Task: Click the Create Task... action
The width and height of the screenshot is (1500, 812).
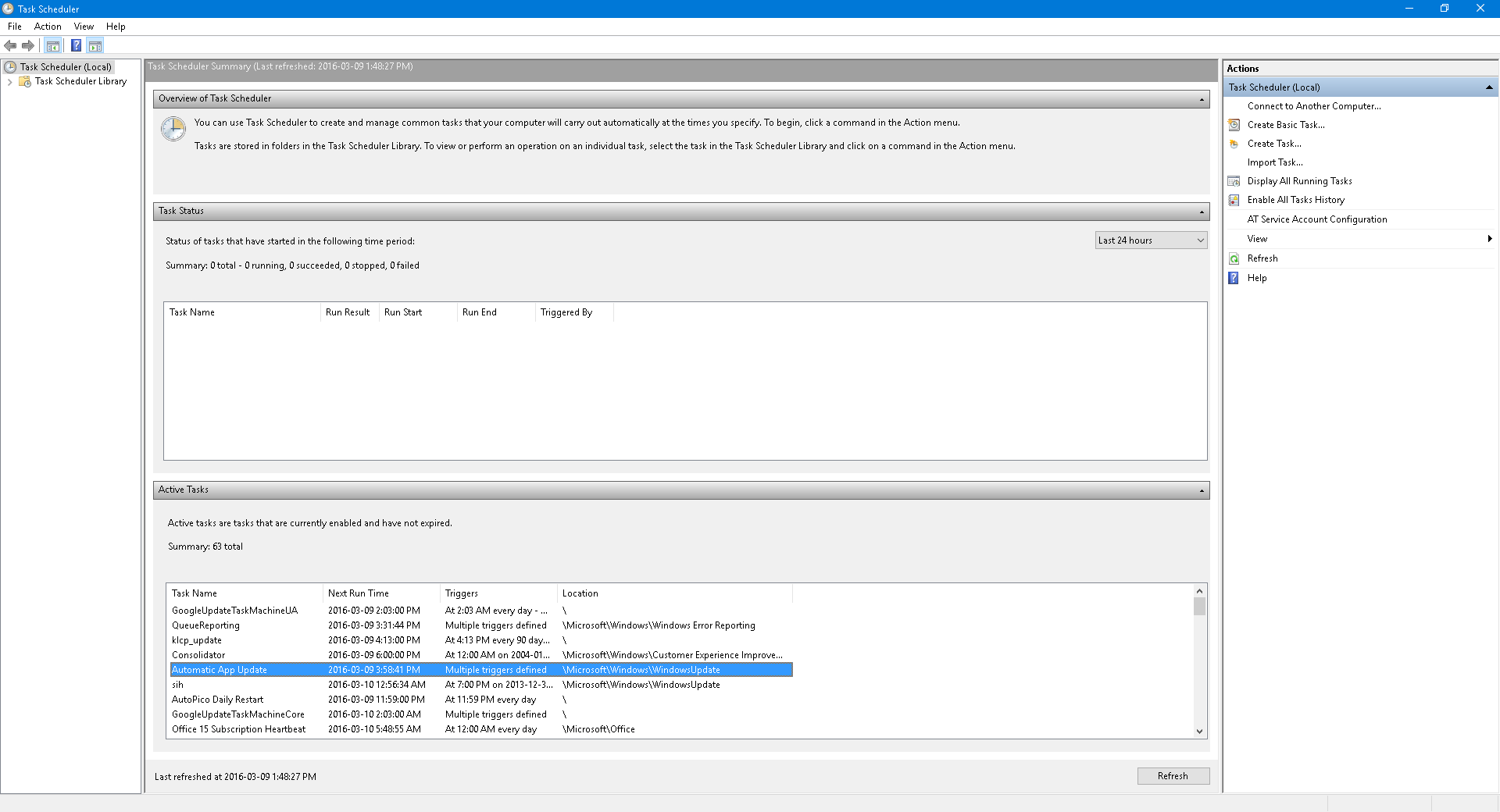Action: click(1274, 144)
